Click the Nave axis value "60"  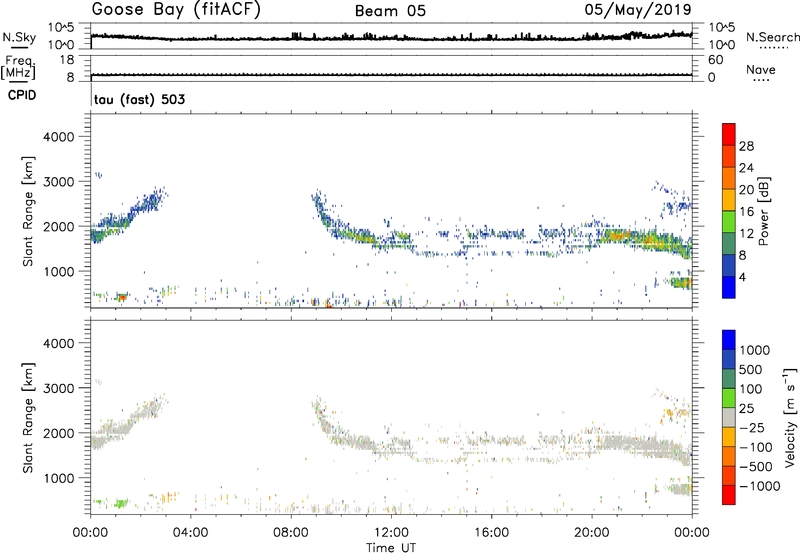point(715,60)
